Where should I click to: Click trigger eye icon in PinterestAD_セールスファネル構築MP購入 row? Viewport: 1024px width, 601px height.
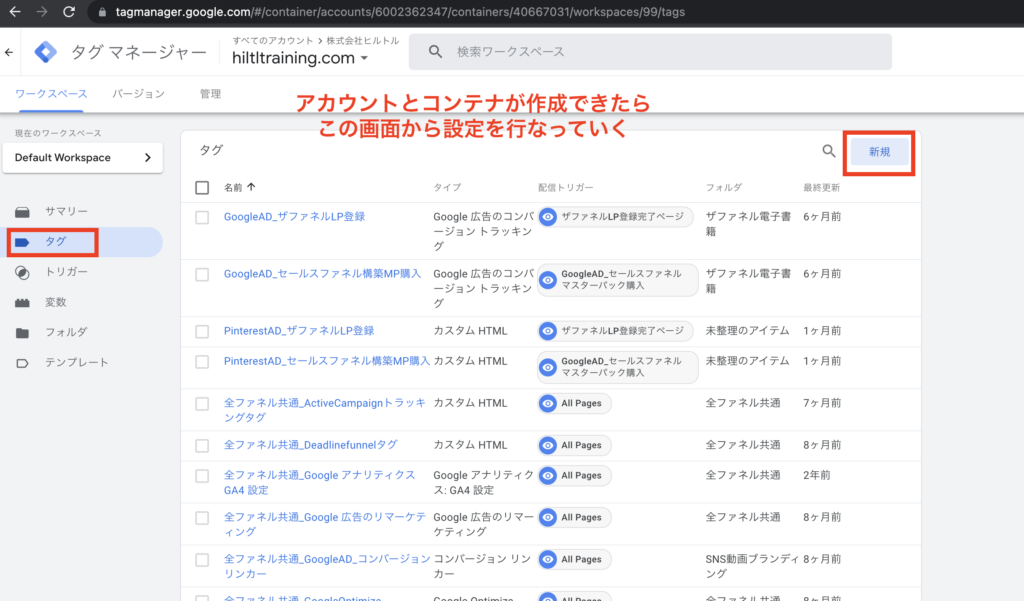[548, 367]
